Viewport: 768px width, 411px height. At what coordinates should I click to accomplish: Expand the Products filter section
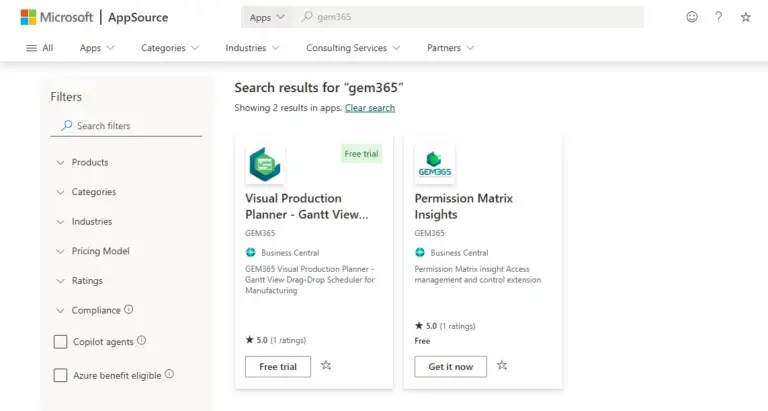click(89, 162)
